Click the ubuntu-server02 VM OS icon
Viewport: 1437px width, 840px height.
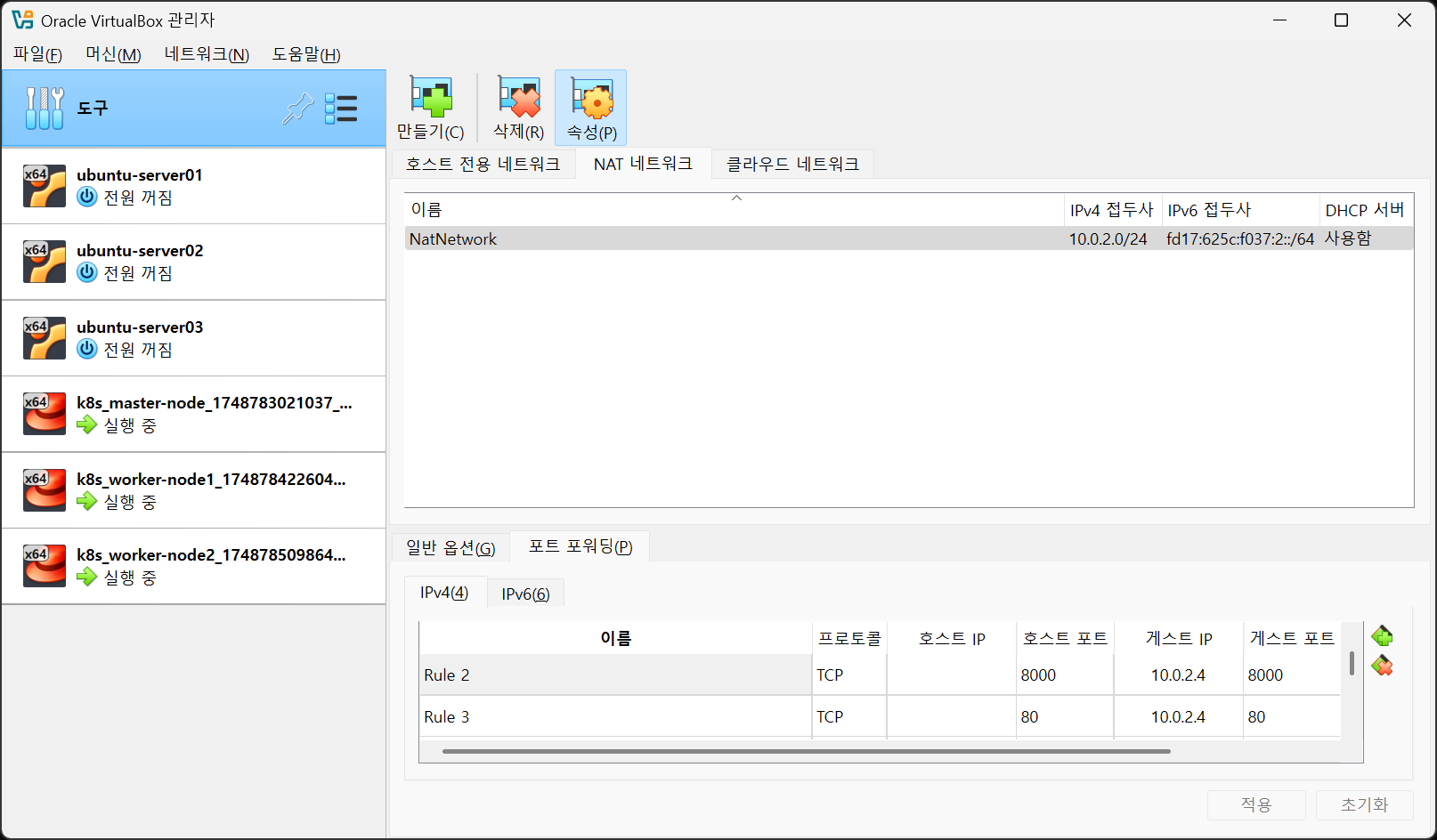point(45,262)
